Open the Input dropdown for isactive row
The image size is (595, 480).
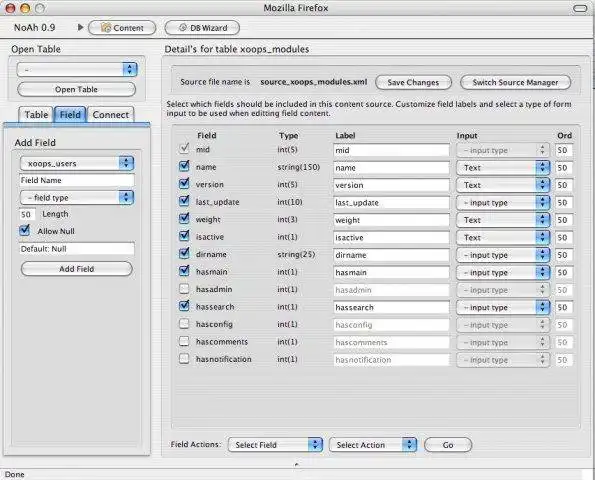pyautogui.click(x=502, y=238)
